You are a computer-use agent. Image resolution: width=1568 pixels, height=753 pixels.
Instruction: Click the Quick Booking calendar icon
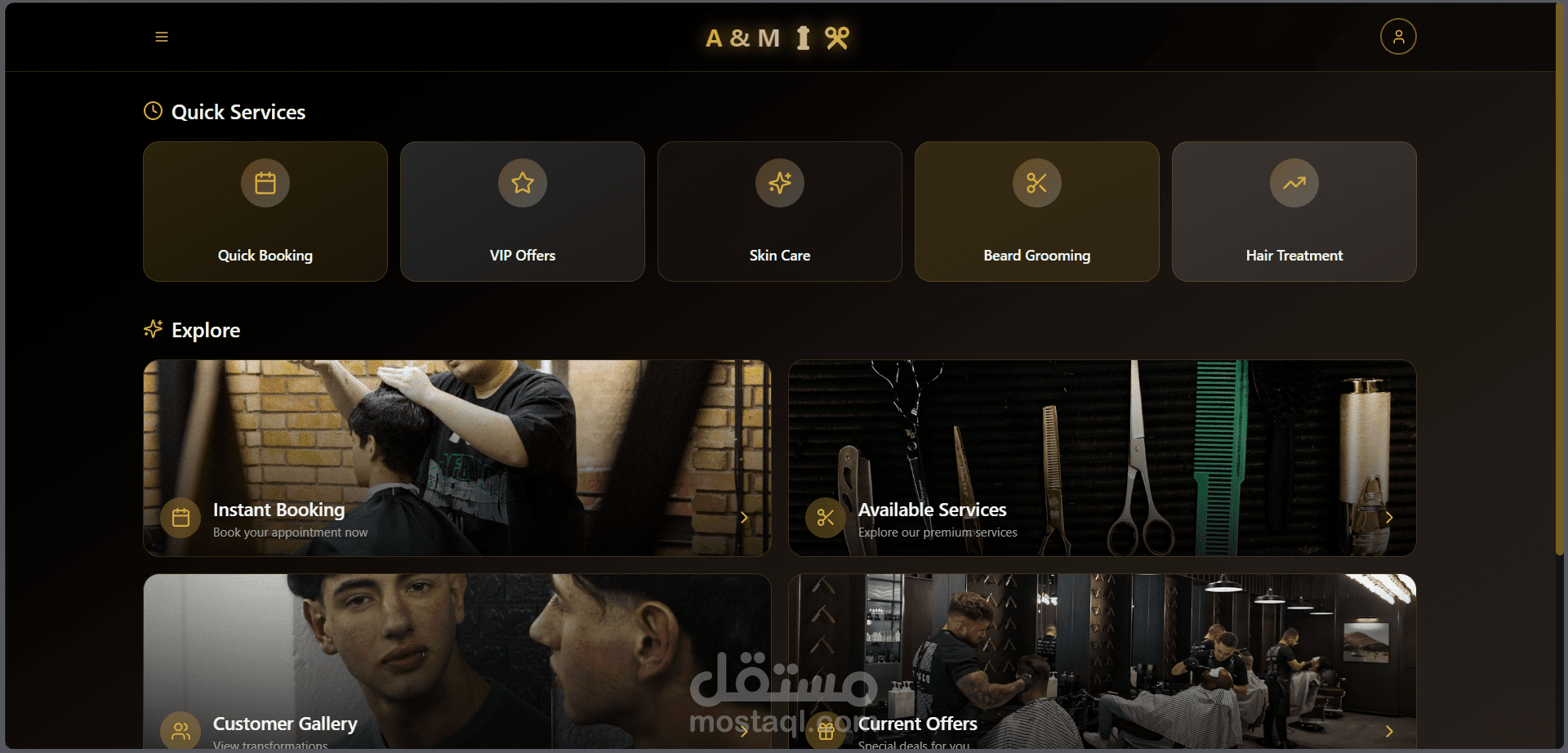(x=265, y=183)
